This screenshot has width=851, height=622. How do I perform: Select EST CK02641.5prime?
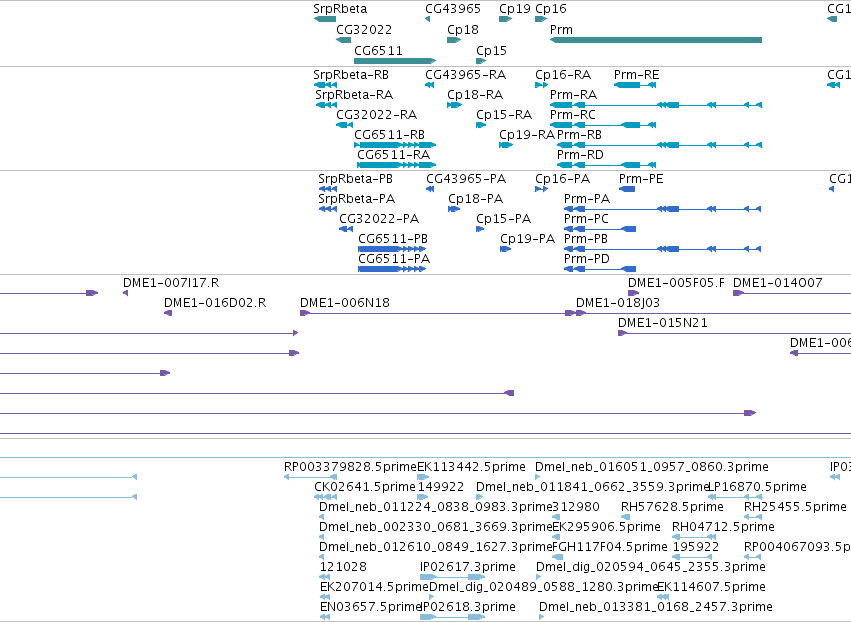(365, 487)
